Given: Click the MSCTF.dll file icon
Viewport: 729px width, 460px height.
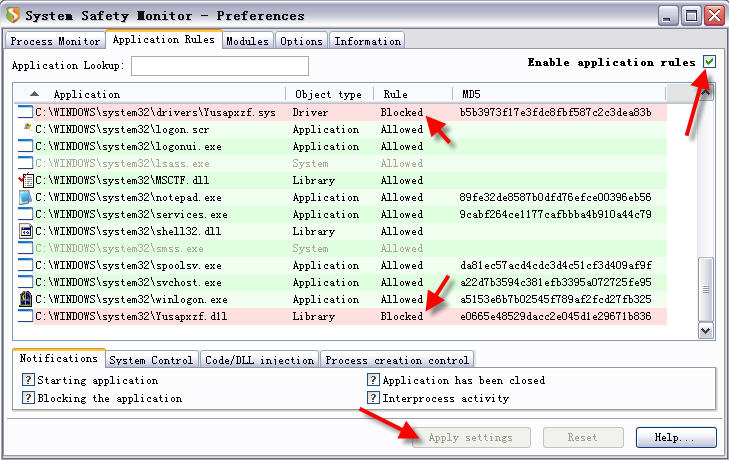Looking at the screenshot, I should point(26,180).
